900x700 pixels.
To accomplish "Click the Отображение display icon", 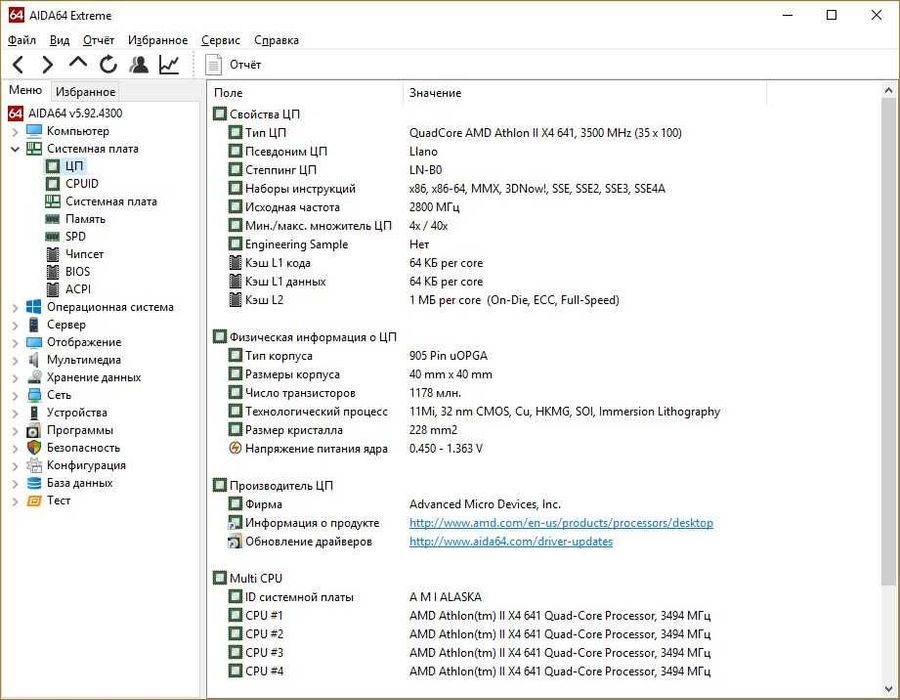I will click(x=34, y=343).
